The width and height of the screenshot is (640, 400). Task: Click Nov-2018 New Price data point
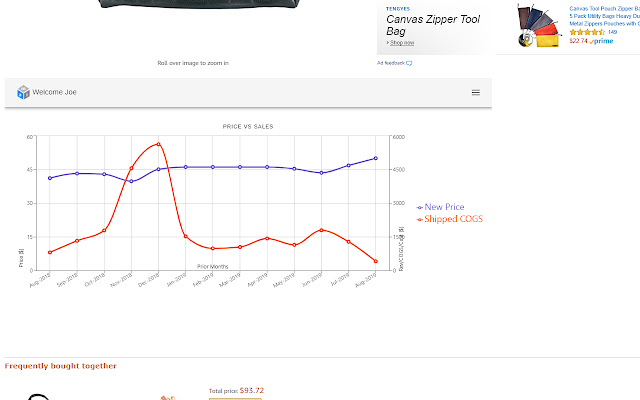[131, 181]
